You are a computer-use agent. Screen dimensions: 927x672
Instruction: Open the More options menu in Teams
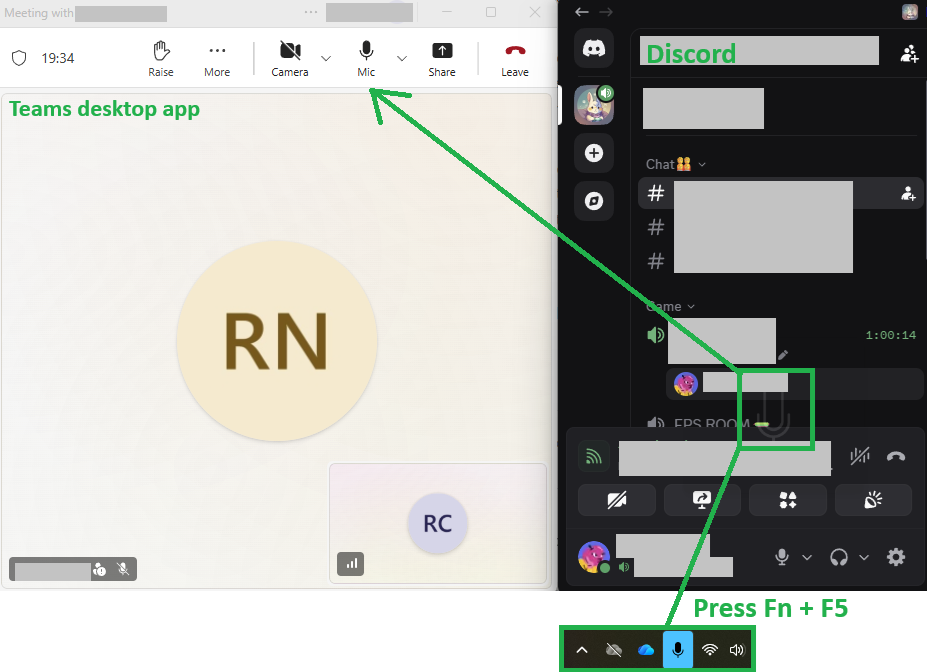point(217,59)
